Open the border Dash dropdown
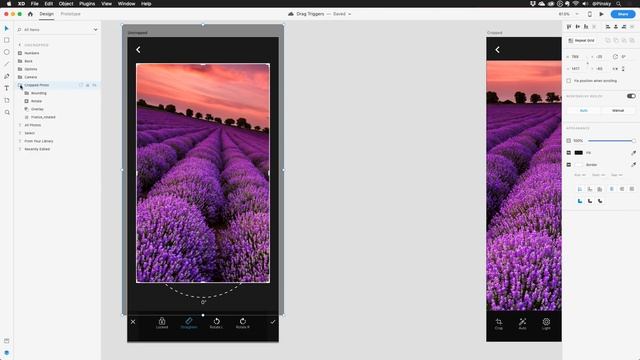Viewport: 640px width, 360px height. [598, 175]
